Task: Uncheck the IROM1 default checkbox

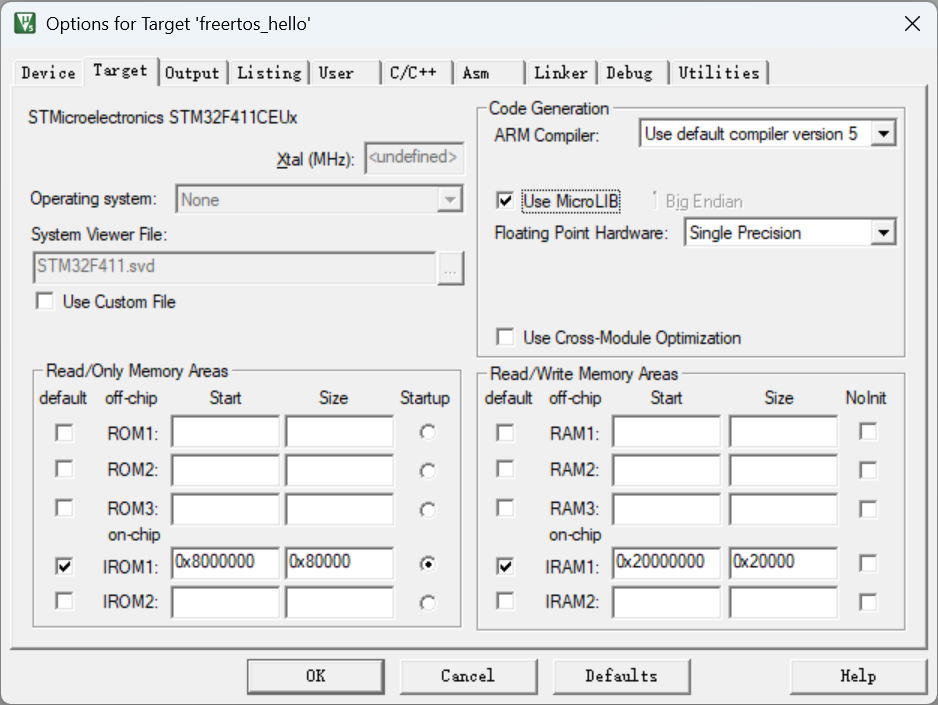Action: click(64, 566)
